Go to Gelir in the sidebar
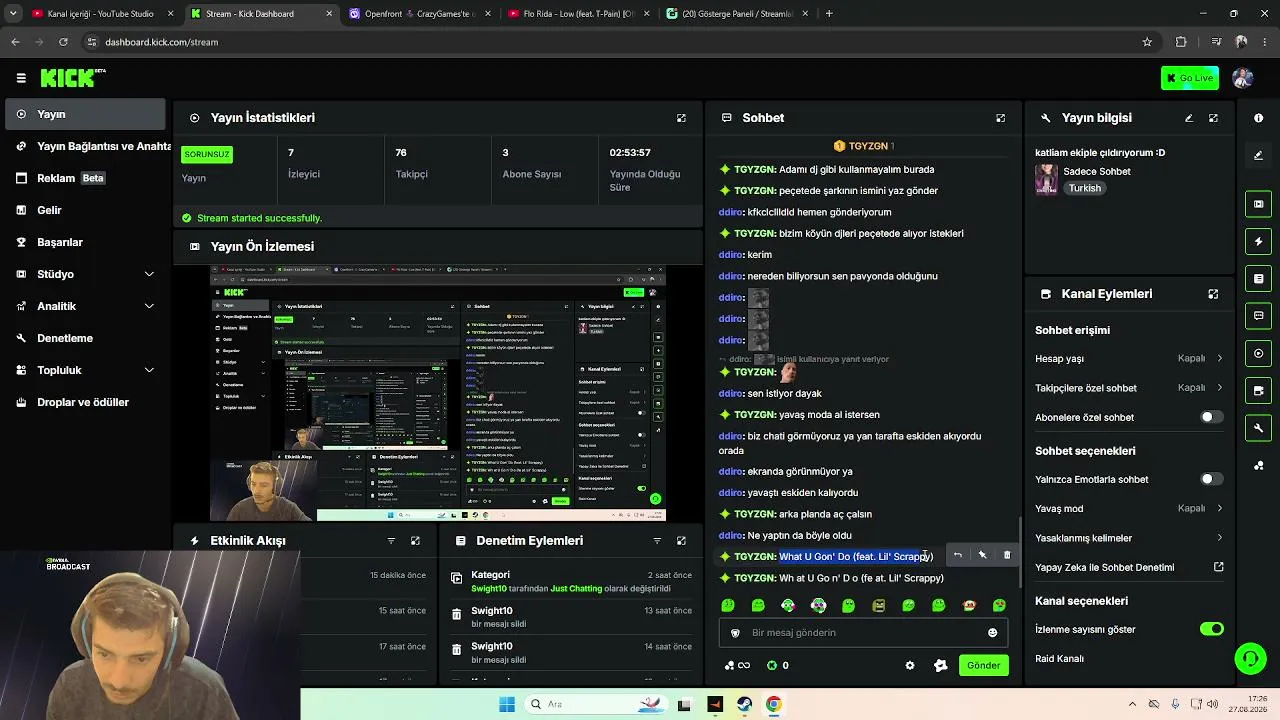 click(x=85, y=210)
